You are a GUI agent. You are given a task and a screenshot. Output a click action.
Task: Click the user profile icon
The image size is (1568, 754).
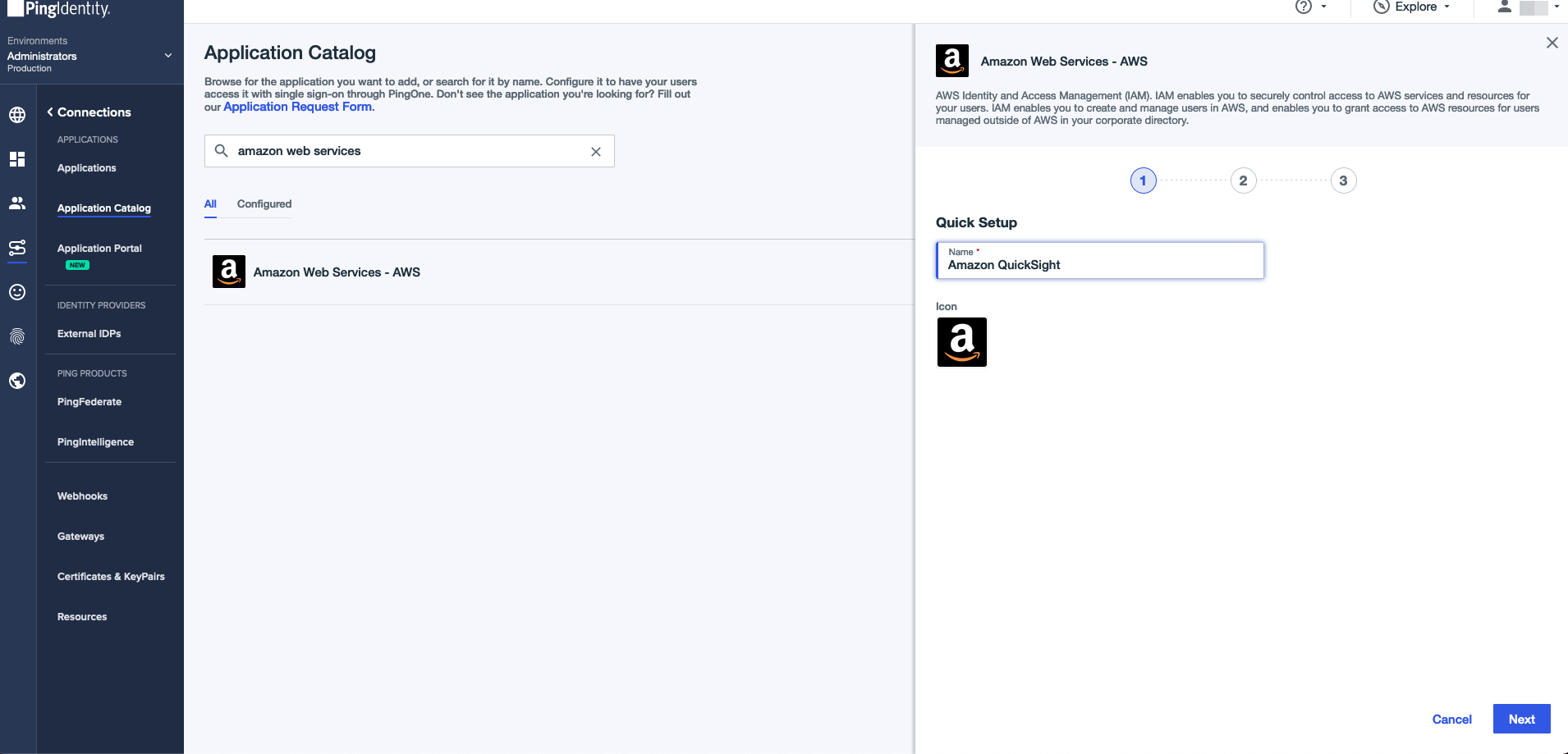click(1505, 7)
